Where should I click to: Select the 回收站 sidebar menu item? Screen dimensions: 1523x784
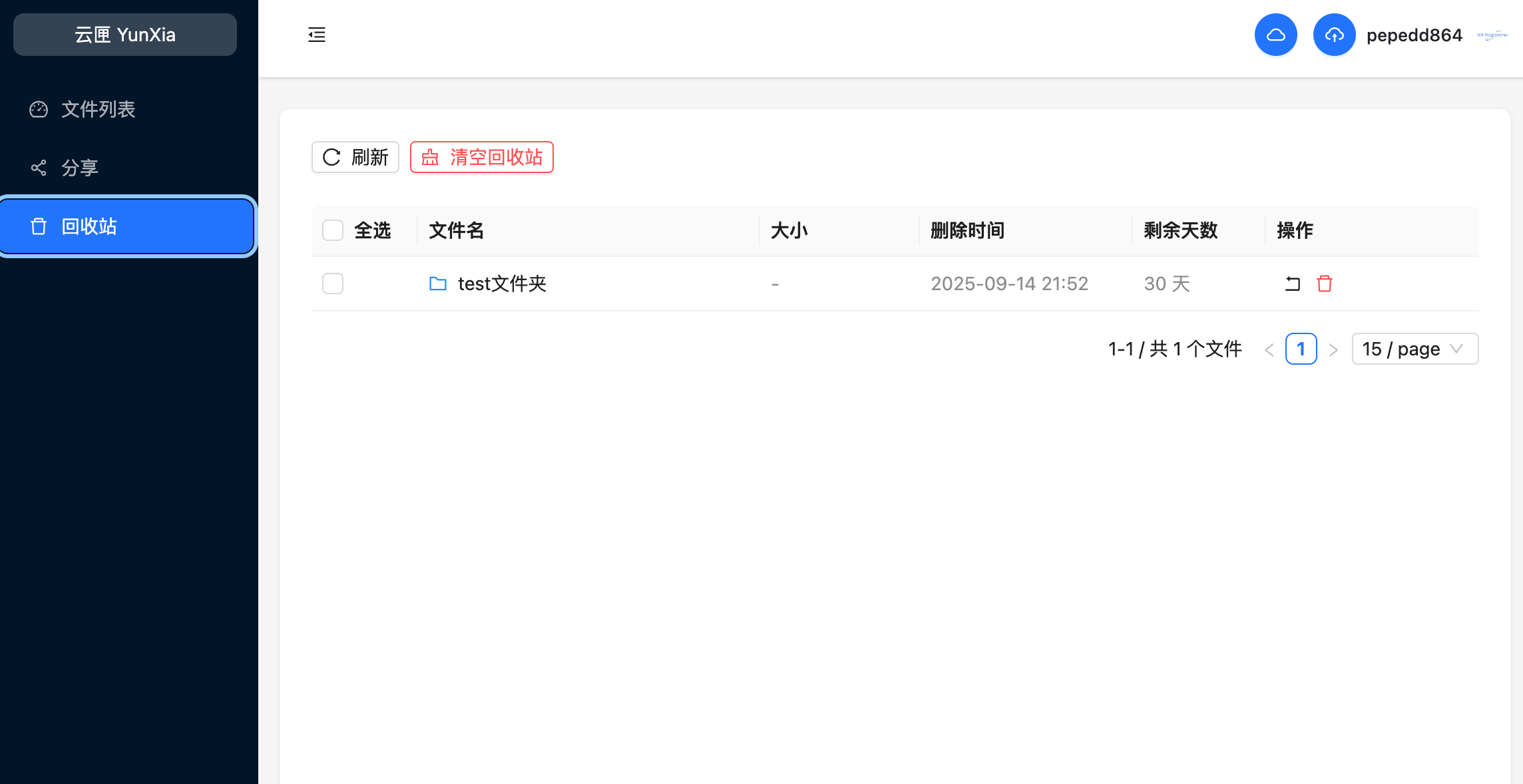126,226
